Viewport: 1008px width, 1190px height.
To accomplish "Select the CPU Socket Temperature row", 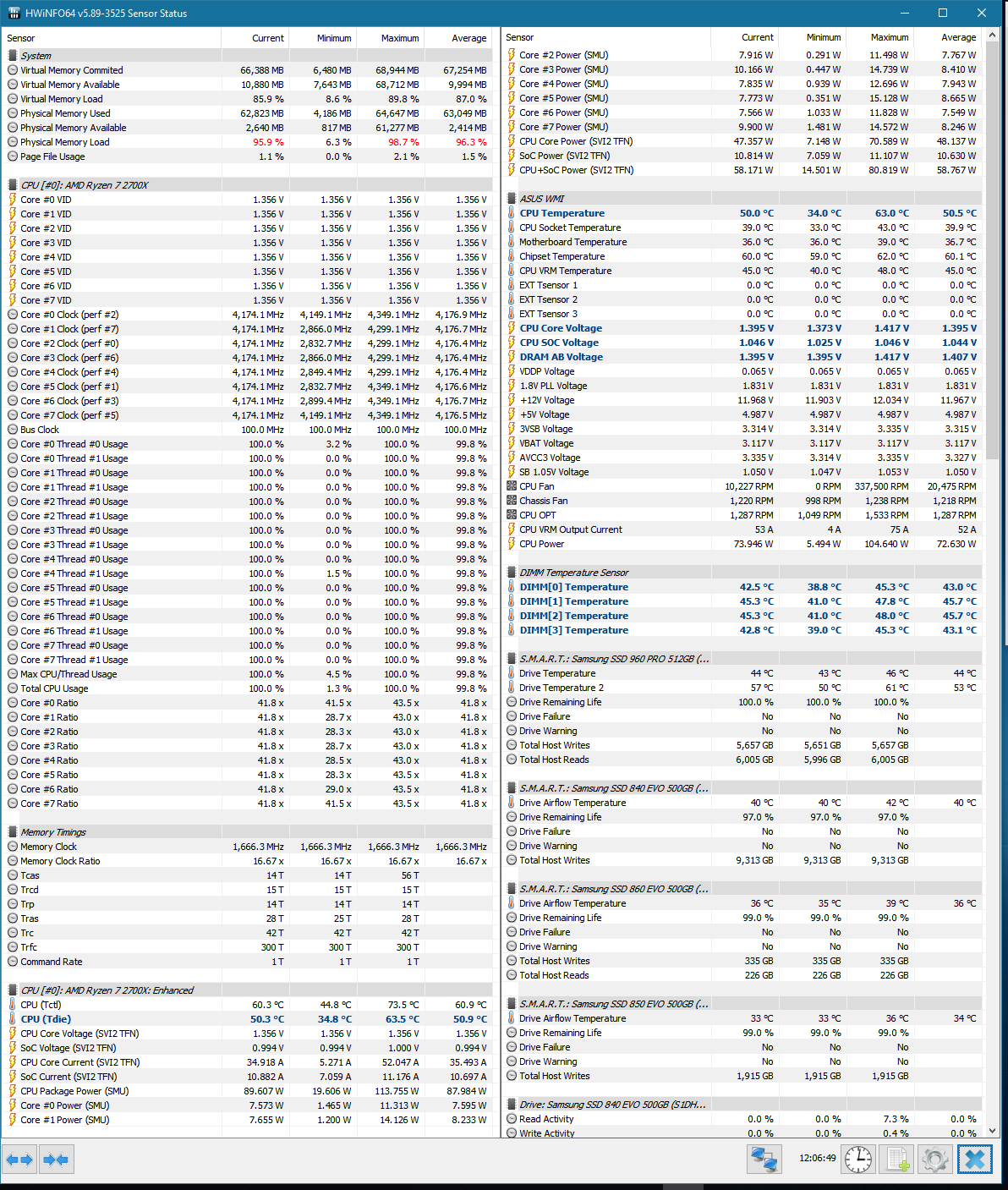I will pyautogui.click(x=743, y=228).
